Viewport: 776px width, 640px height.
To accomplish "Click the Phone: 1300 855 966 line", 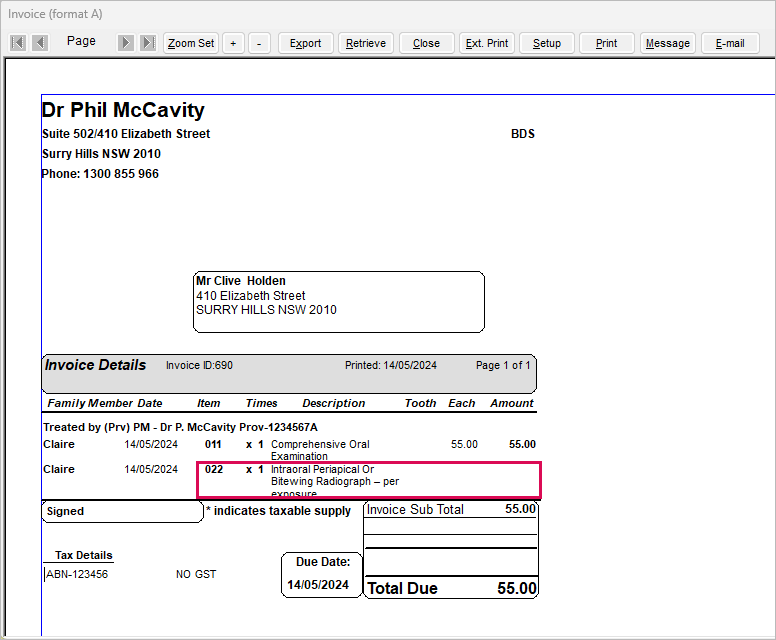I will 100,174.
